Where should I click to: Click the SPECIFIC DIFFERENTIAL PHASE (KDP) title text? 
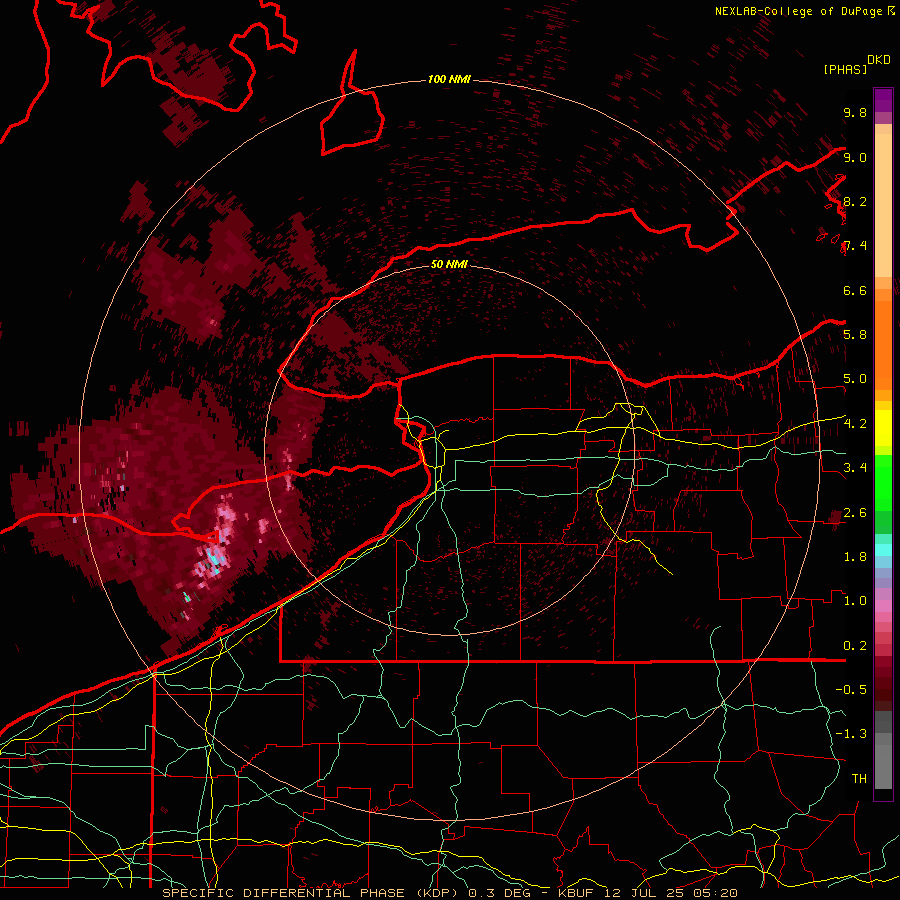(x=312, y=893)
